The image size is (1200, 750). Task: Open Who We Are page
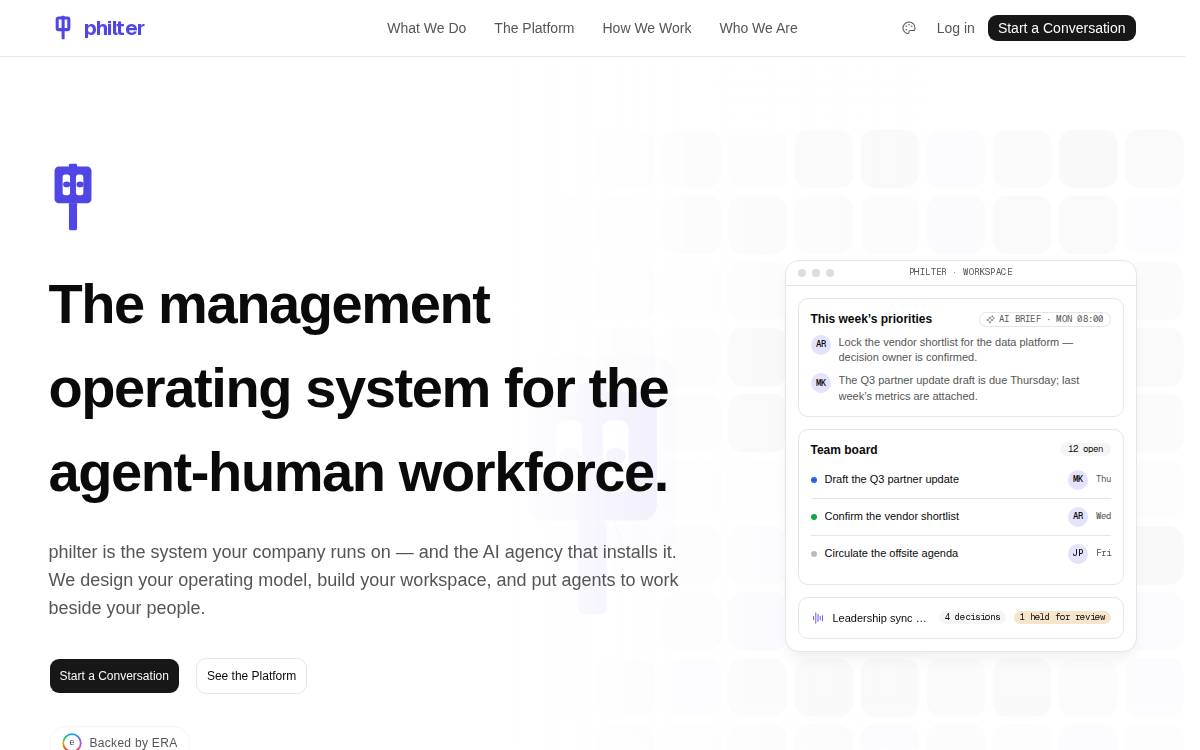point(759,28)
